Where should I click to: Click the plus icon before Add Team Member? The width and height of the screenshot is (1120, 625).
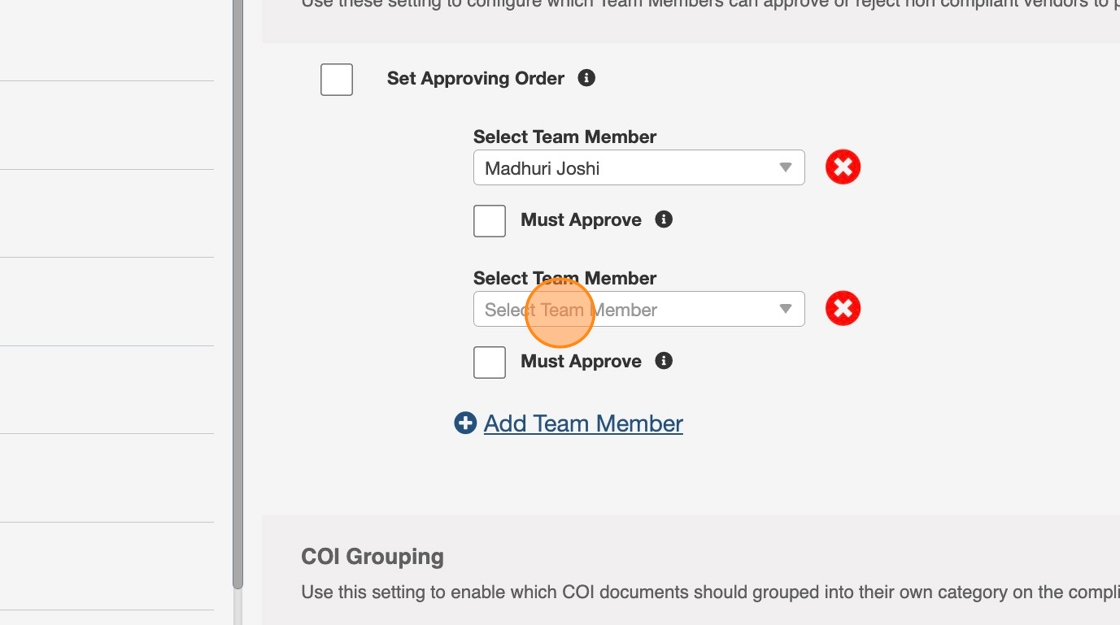465,423
